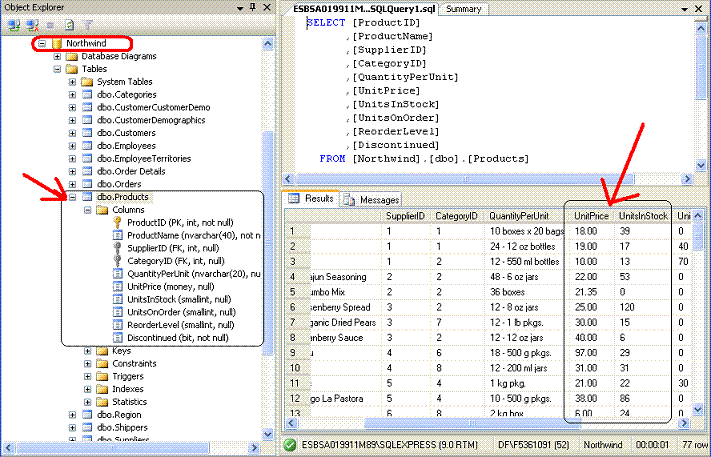Click the ProductID primary key icon

click(x=117, y=222)
